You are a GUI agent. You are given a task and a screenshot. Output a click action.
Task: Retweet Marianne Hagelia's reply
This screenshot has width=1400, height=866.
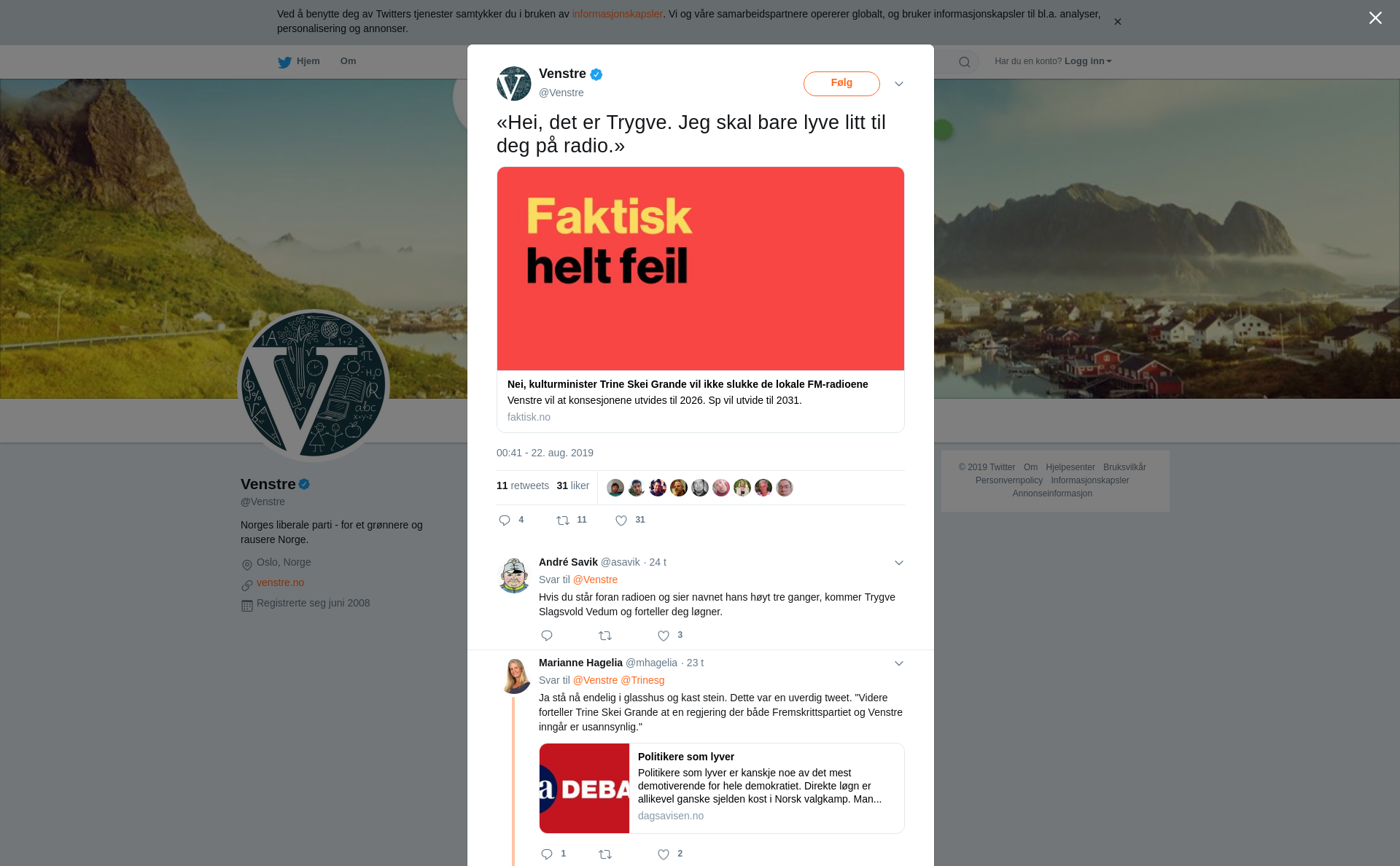pos(605,854)
